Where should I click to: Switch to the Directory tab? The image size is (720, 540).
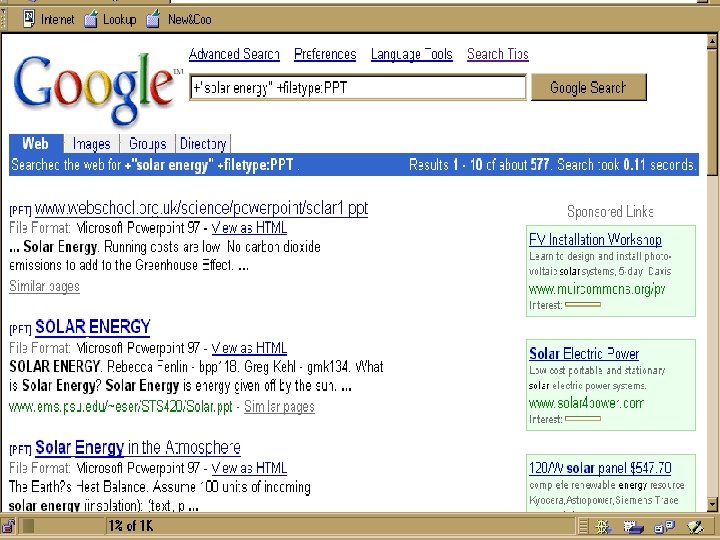point(203,144)
